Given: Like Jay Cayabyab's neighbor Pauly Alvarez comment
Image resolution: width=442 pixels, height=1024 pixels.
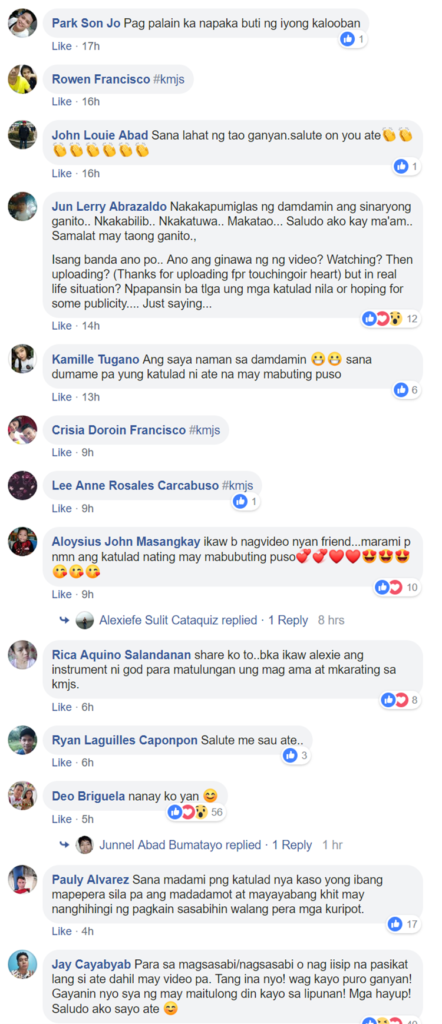Looking at the screenshot, I should [61, 931].
